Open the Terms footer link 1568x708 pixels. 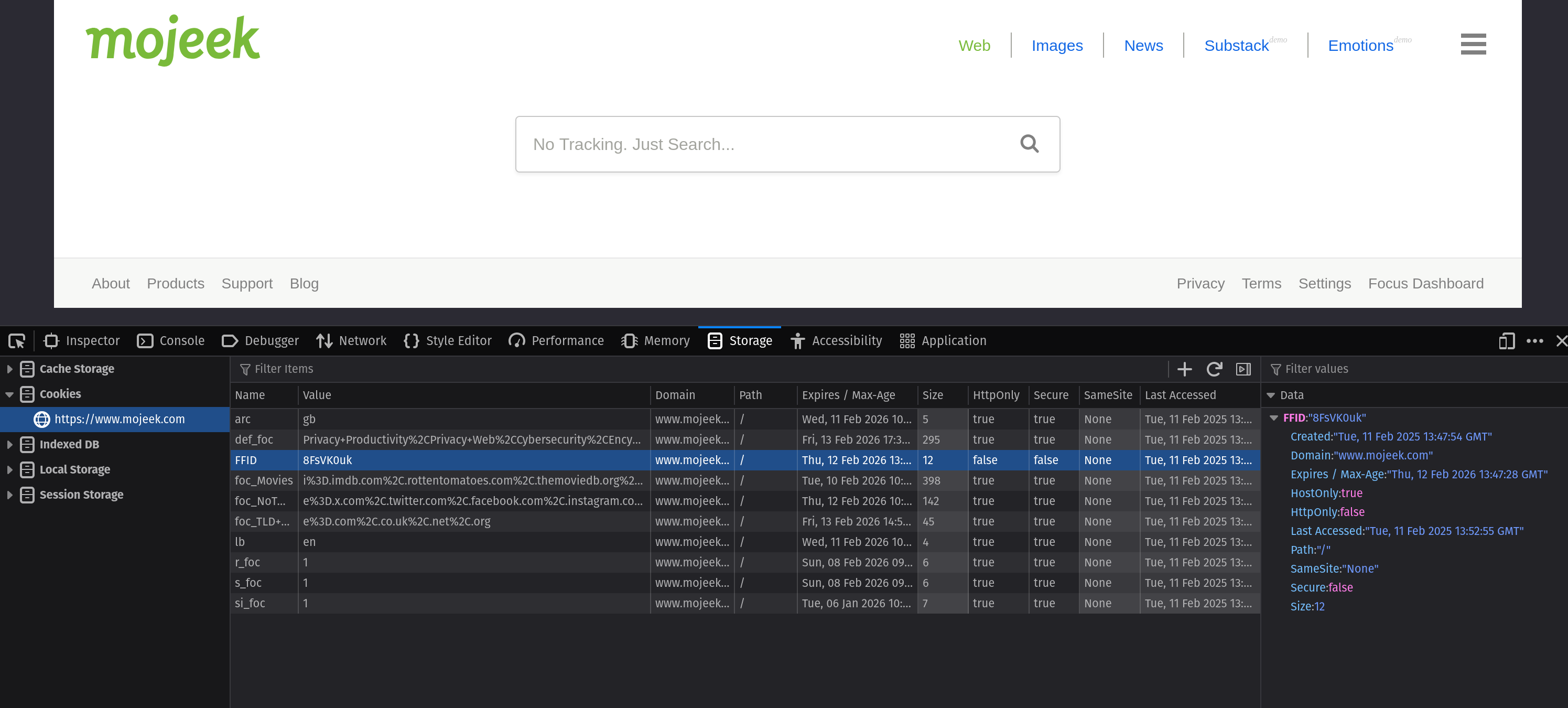[x=1261, y=283]
